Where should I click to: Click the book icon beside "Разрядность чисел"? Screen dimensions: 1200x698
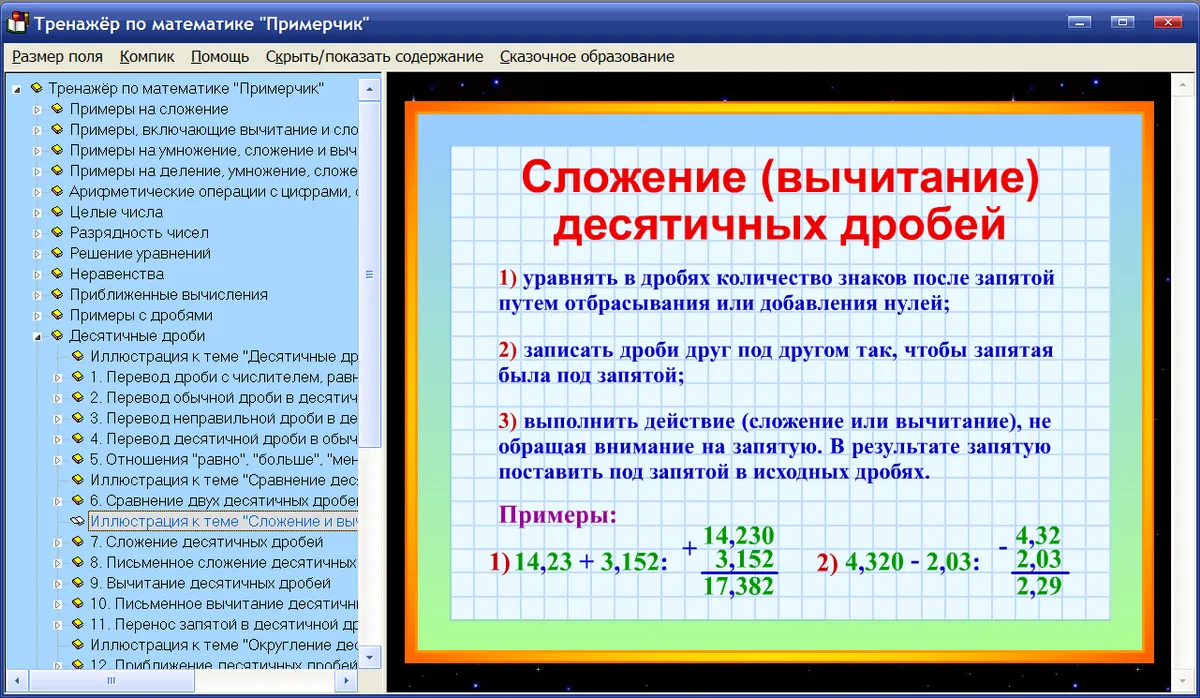56,233
